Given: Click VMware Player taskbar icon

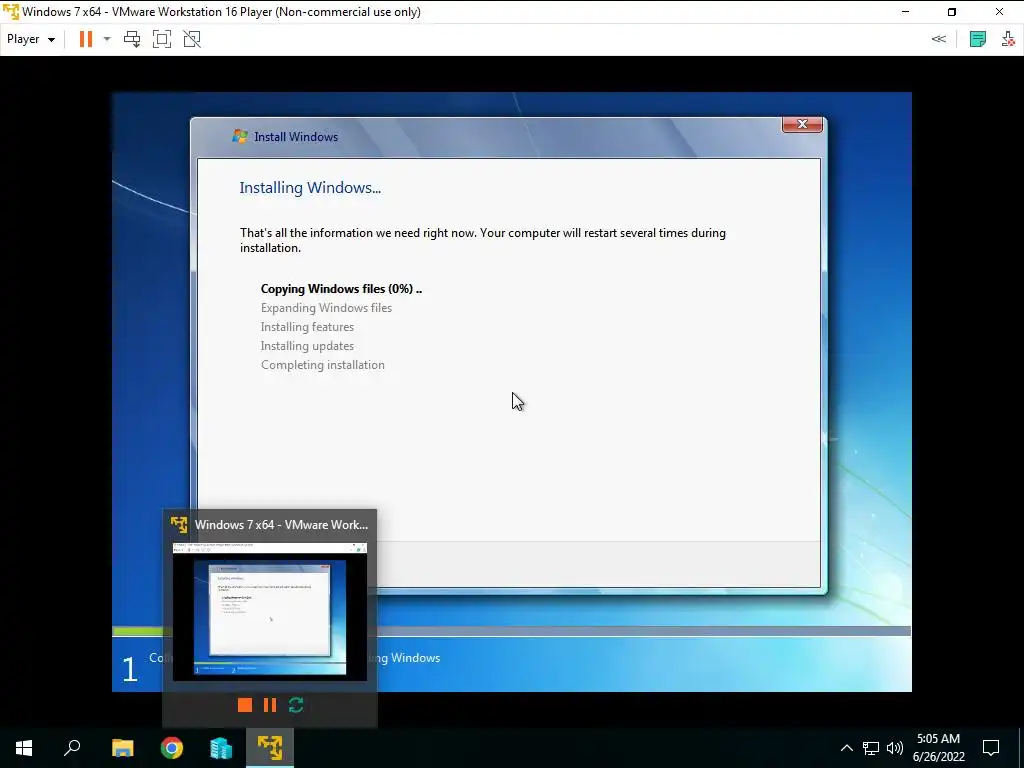Looking at the screenshot, I should coord(270,748).
